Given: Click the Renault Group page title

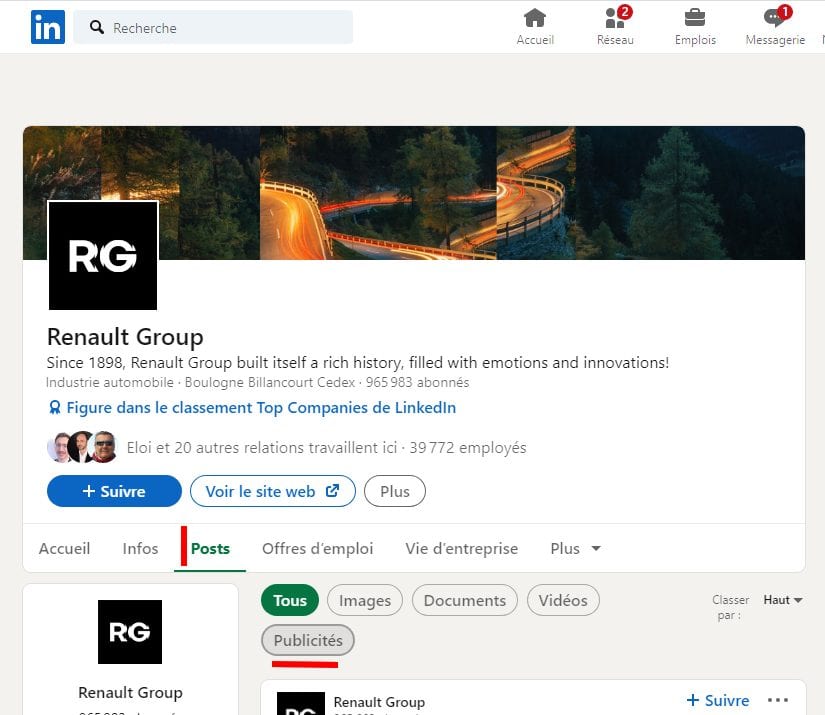Looking at the screenshot, I should 125,337.
